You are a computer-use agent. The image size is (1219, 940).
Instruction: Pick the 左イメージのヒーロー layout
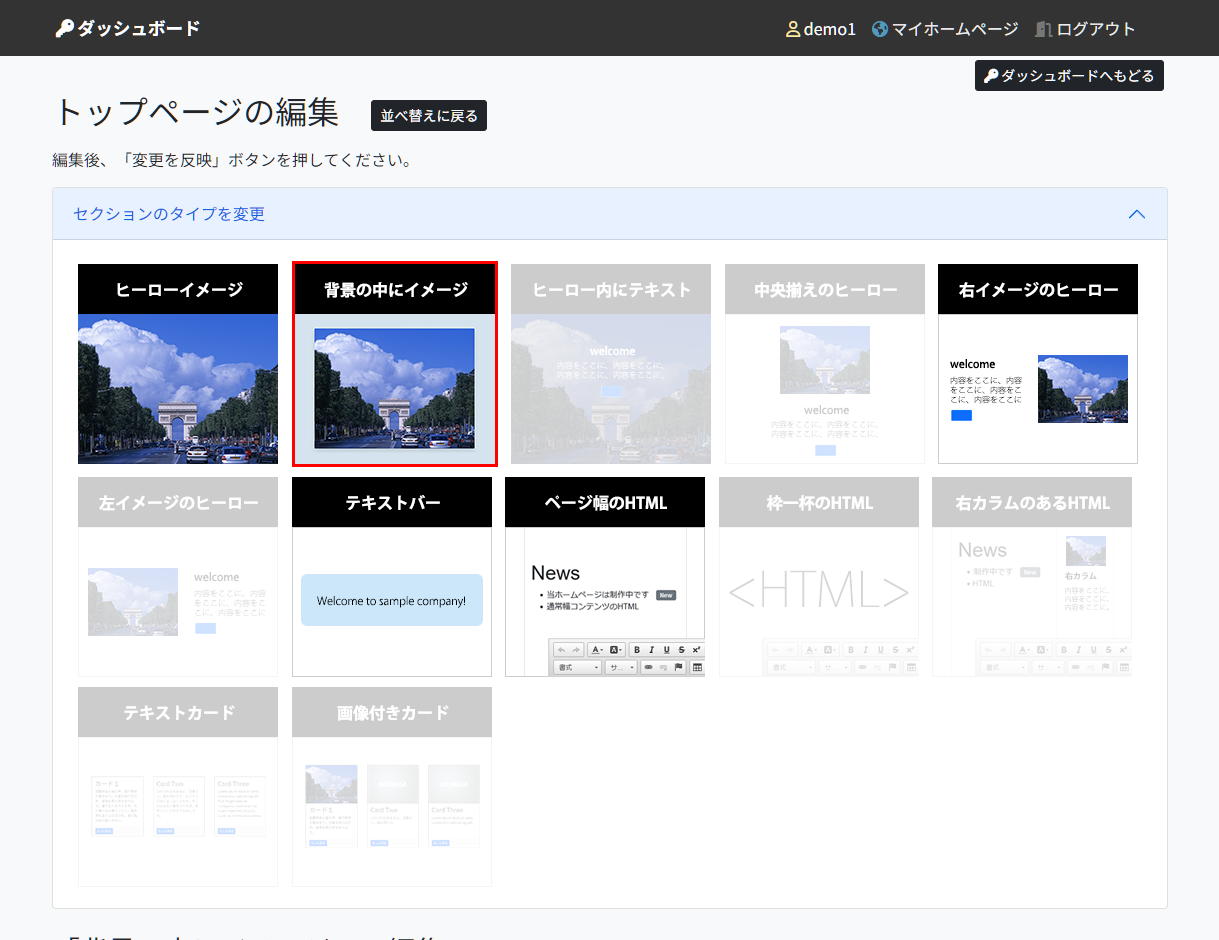[178, 577]
